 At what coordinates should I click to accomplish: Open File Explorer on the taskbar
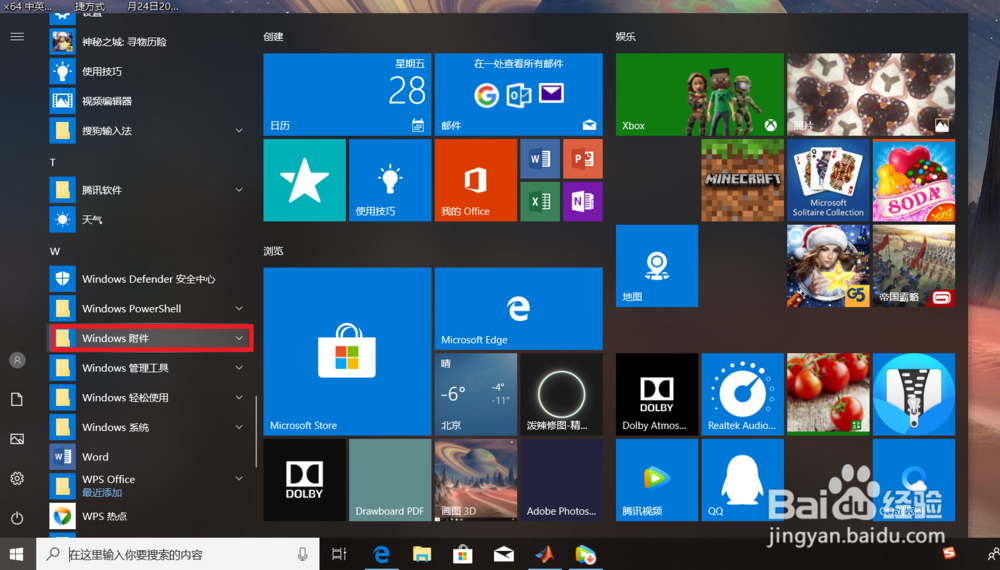pyautogui.click(x=422, y=554)
